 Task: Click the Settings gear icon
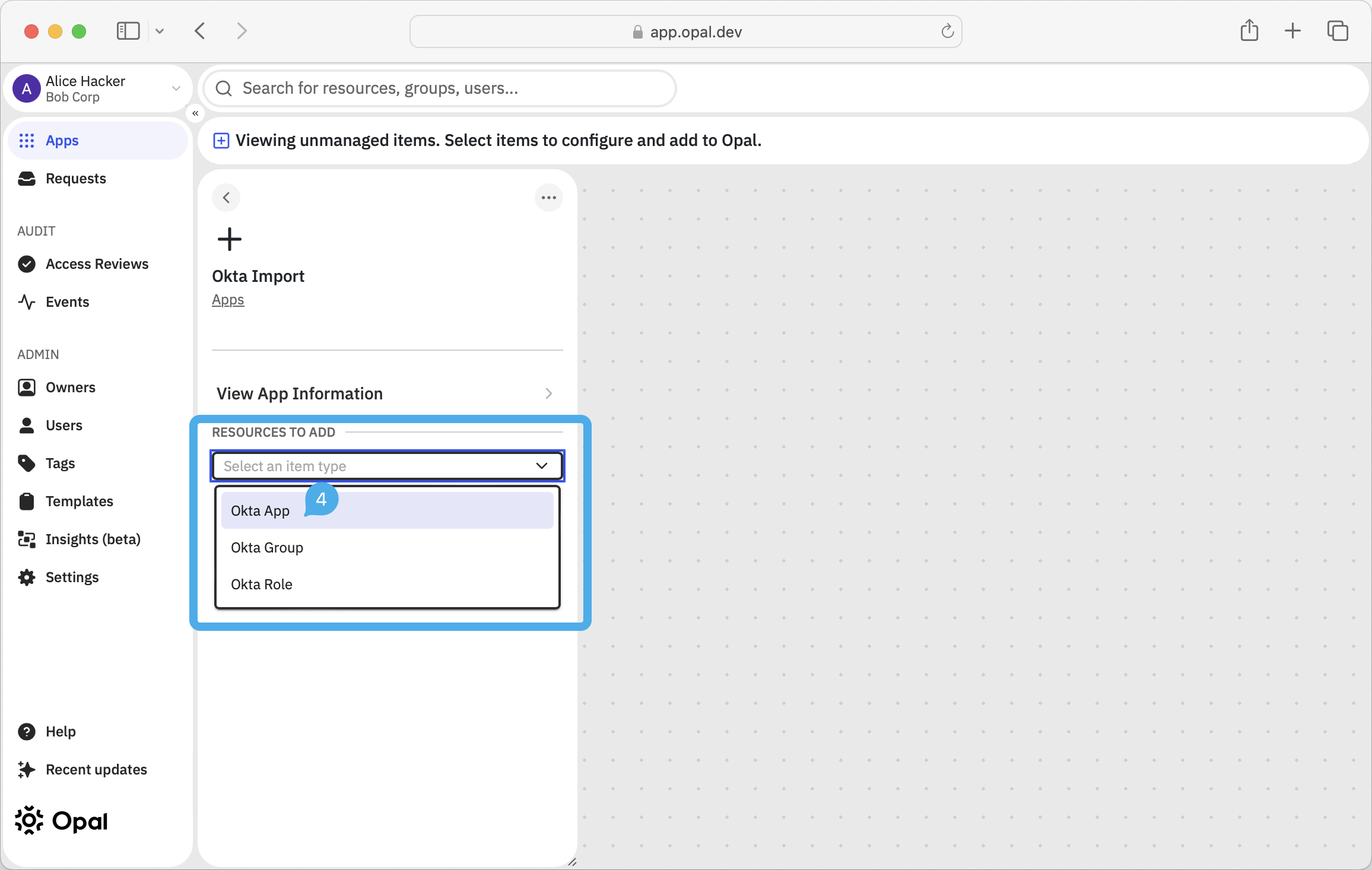coord(27,577)
